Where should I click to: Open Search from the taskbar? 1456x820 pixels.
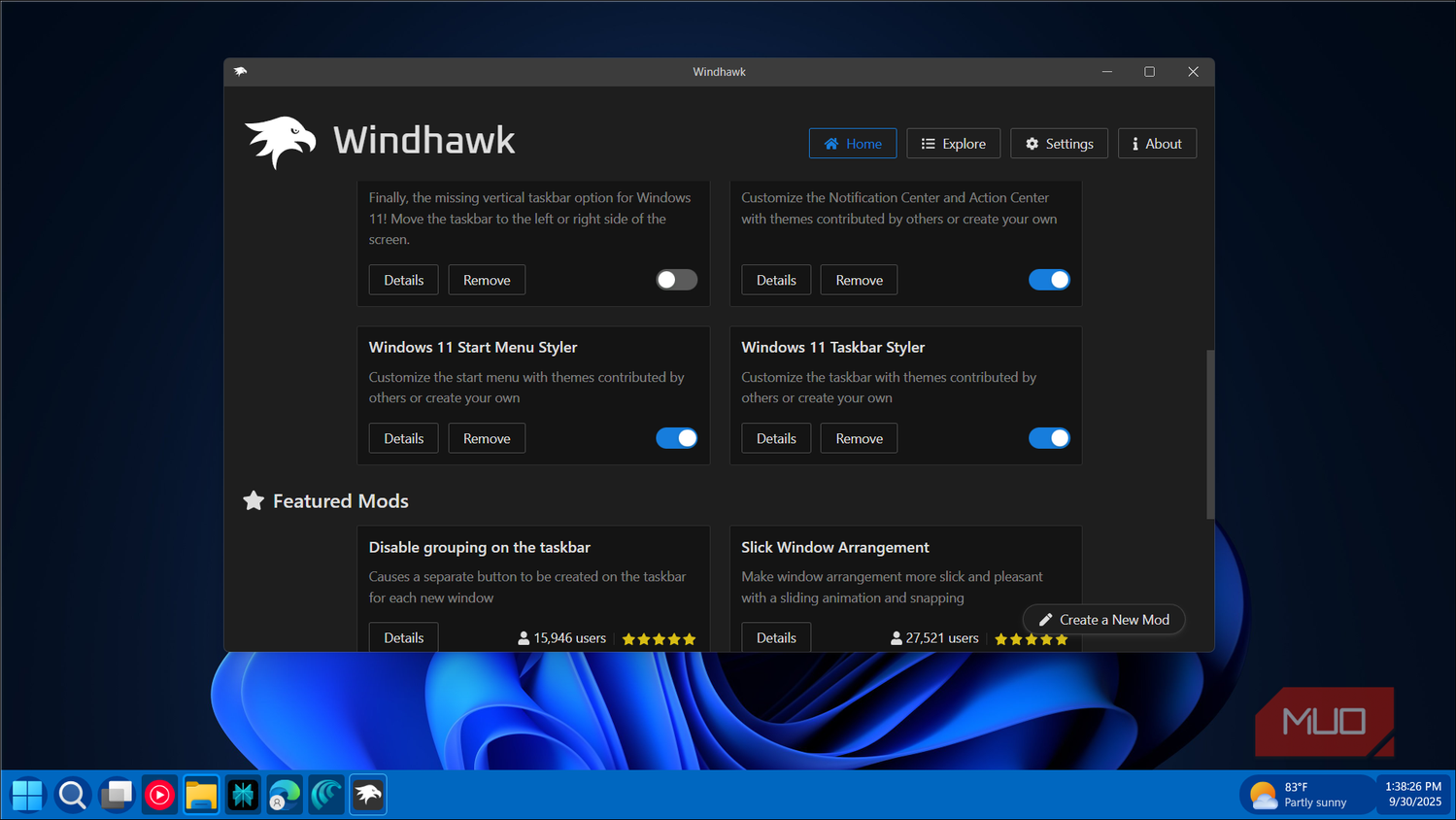coord(72,795)
